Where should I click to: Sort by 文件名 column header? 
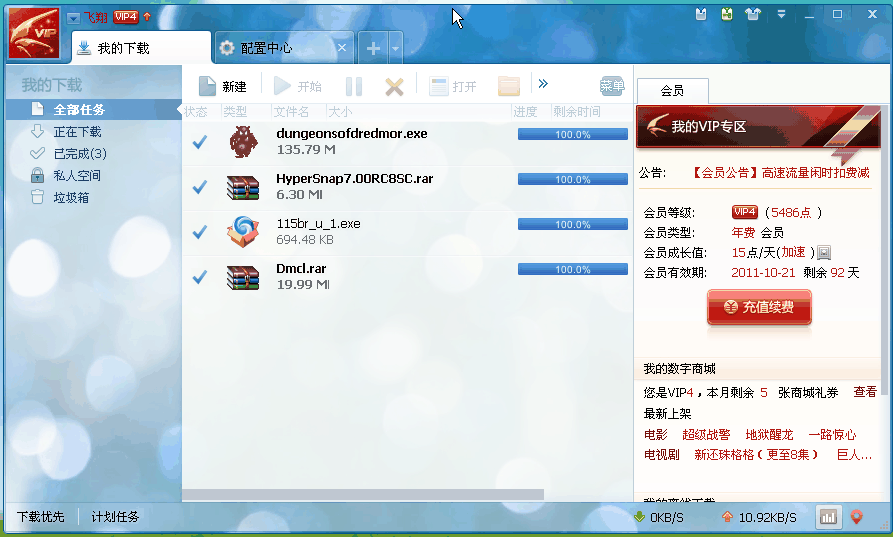[291, 112]
